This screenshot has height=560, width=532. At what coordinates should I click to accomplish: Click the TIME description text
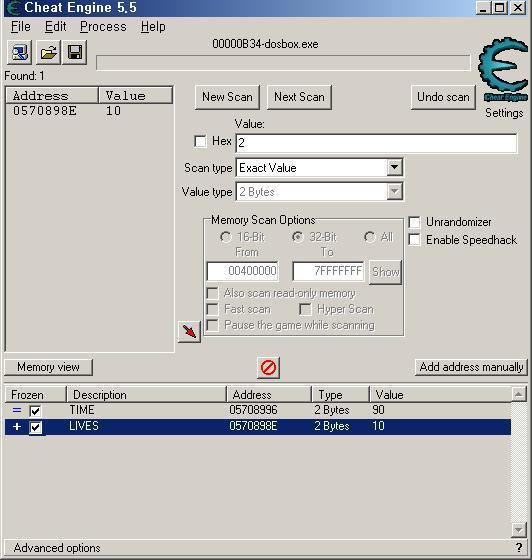point(82,410)
